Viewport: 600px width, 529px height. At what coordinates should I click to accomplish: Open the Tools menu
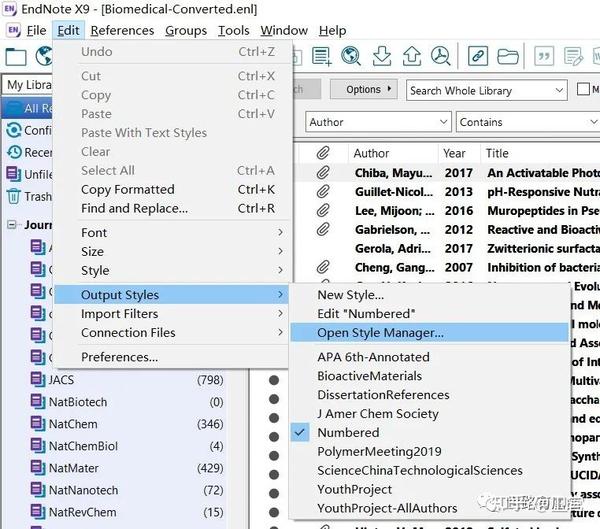pyautogui.click(x=233, y=31)
